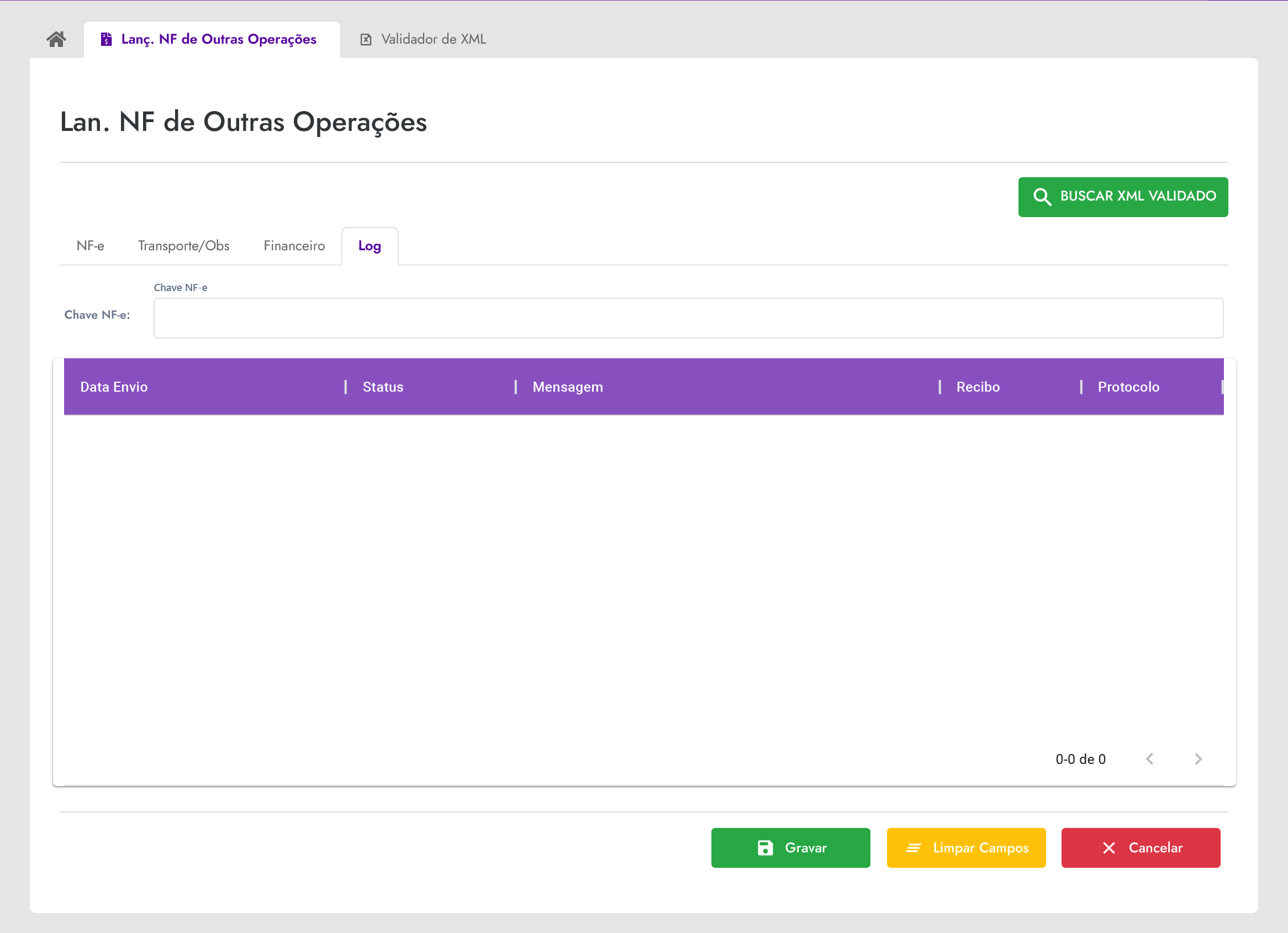Open the Transporte/Obs tab
Image resolution: width=1288 pixels, height=933 pixels.
coord(183,246)
